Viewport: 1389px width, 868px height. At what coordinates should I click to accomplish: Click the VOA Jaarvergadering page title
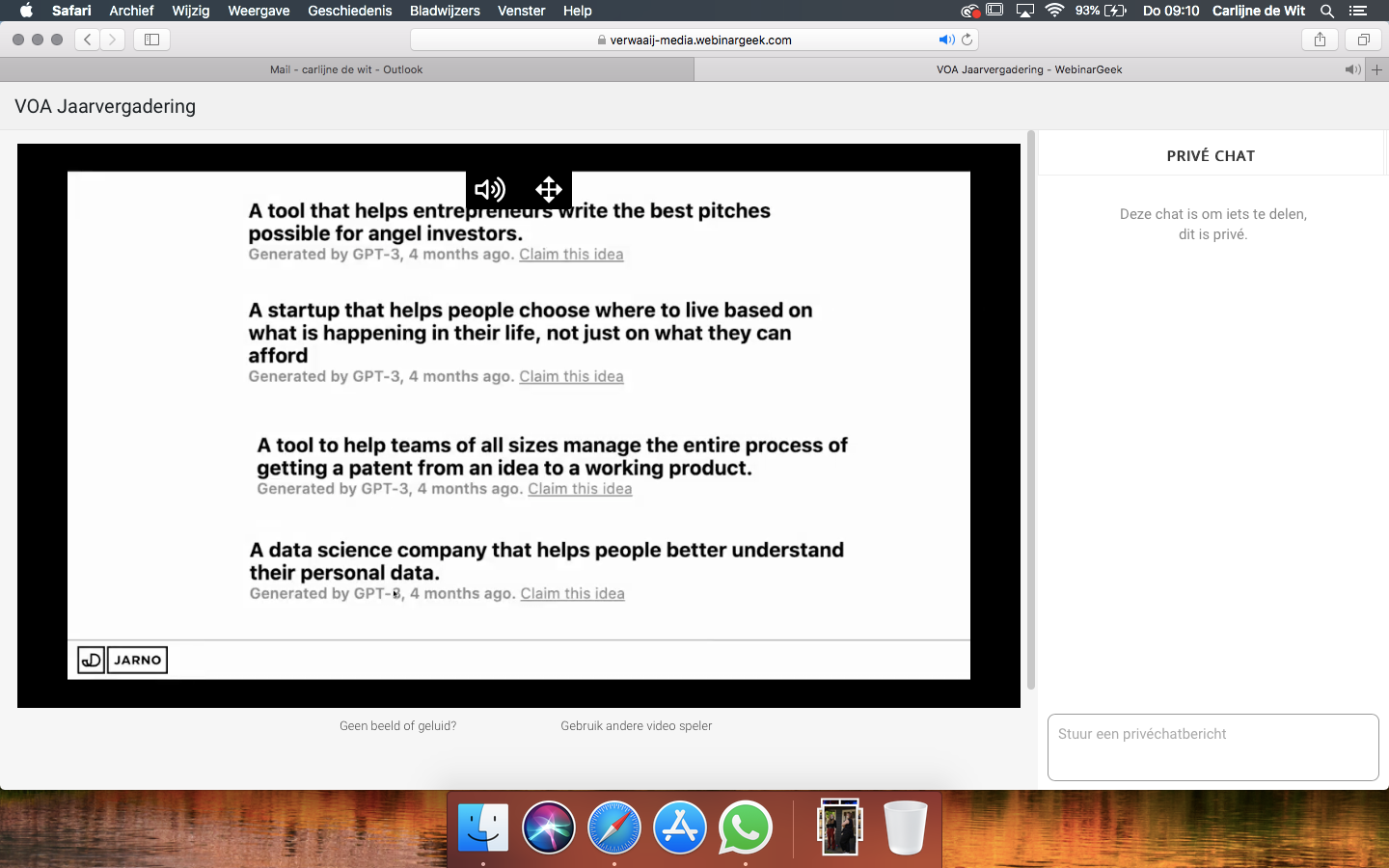[105, 106]
